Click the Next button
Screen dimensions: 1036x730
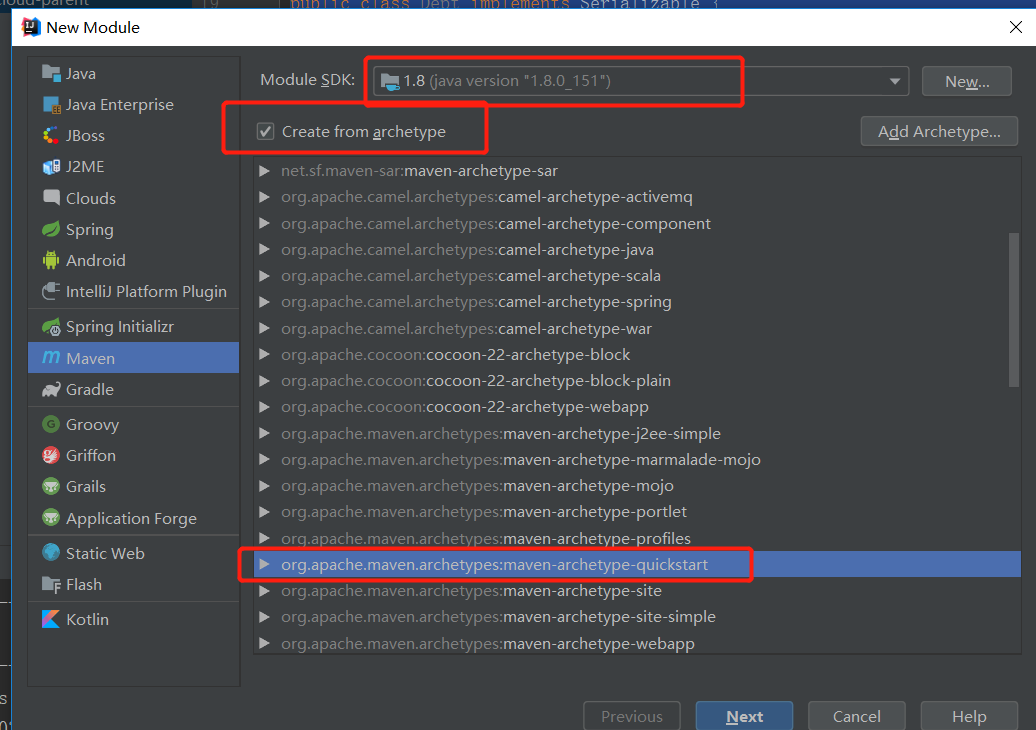(744, 716)
